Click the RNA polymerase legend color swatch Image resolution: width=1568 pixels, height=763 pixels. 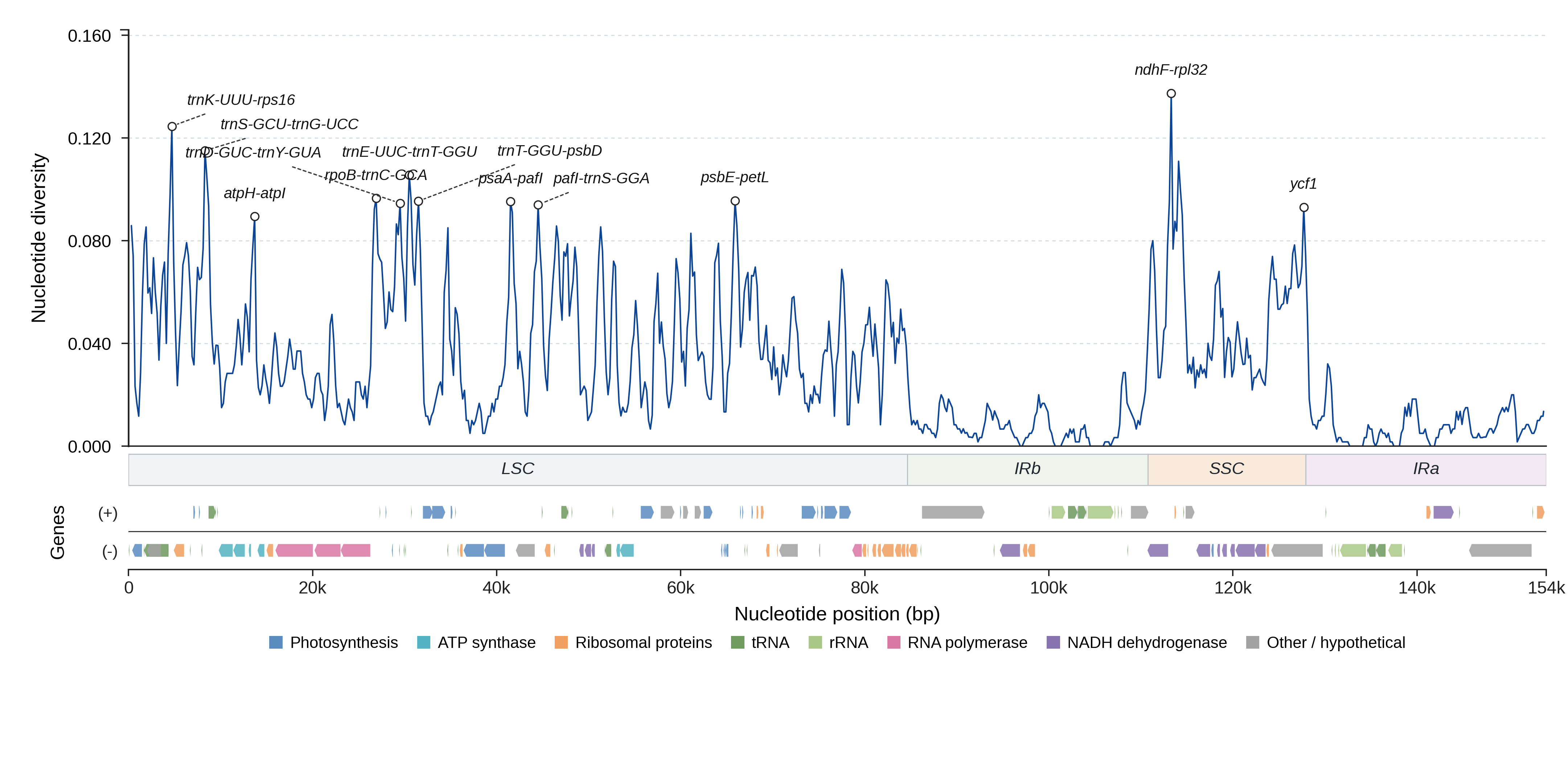[x=894, y=642]
